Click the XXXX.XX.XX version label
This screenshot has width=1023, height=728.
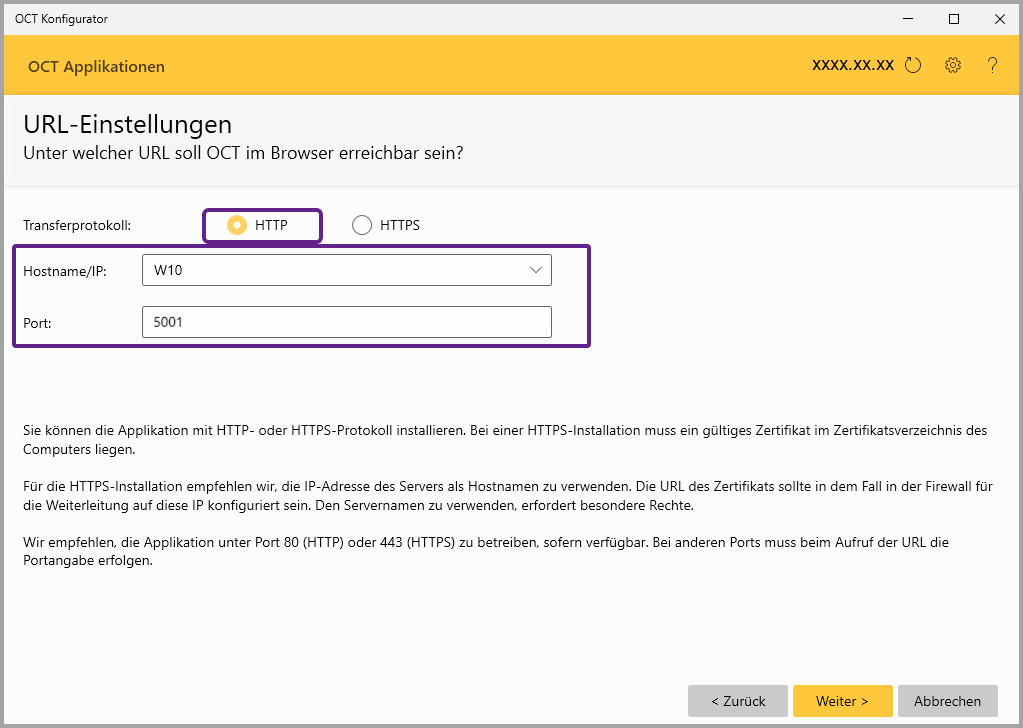tap(852, 66)
